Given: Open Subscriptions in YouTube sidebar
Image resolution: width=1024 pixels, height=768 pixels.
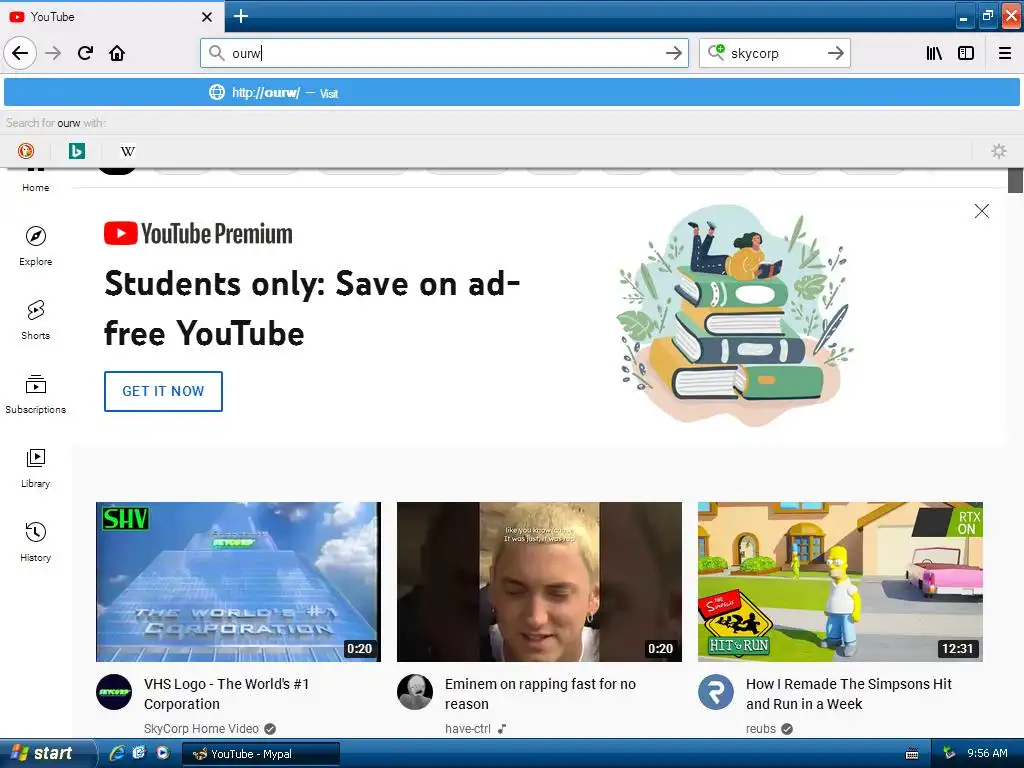Looking at the screenshot, I should coord(35,394).
